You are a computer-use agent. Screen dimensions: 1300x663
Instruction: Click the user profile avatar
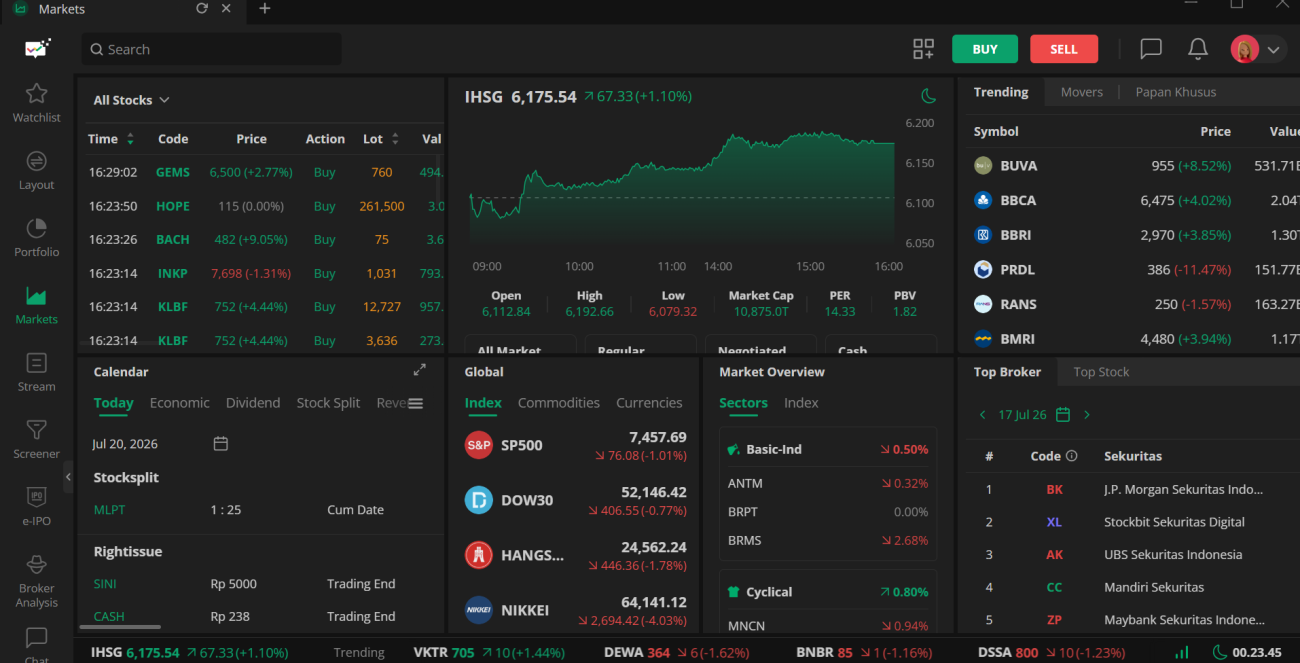point(1245,49)
